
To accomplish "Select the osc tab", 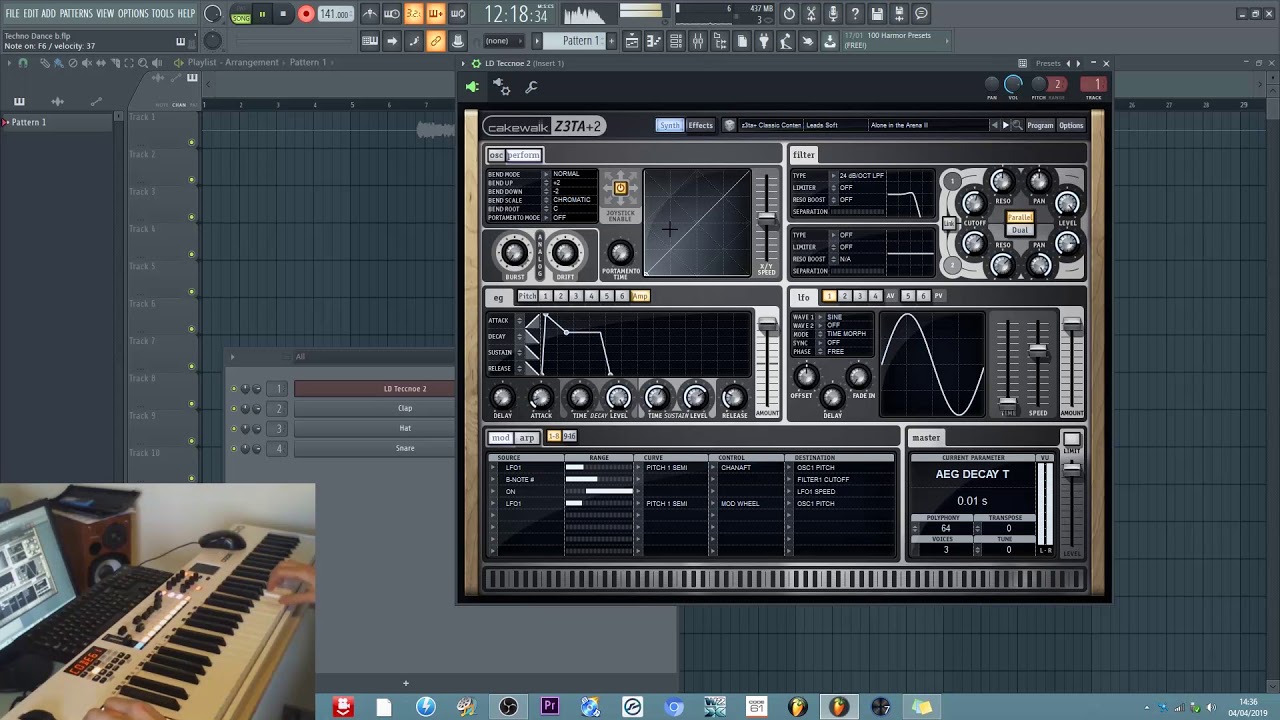I will (x=497, y=155).
